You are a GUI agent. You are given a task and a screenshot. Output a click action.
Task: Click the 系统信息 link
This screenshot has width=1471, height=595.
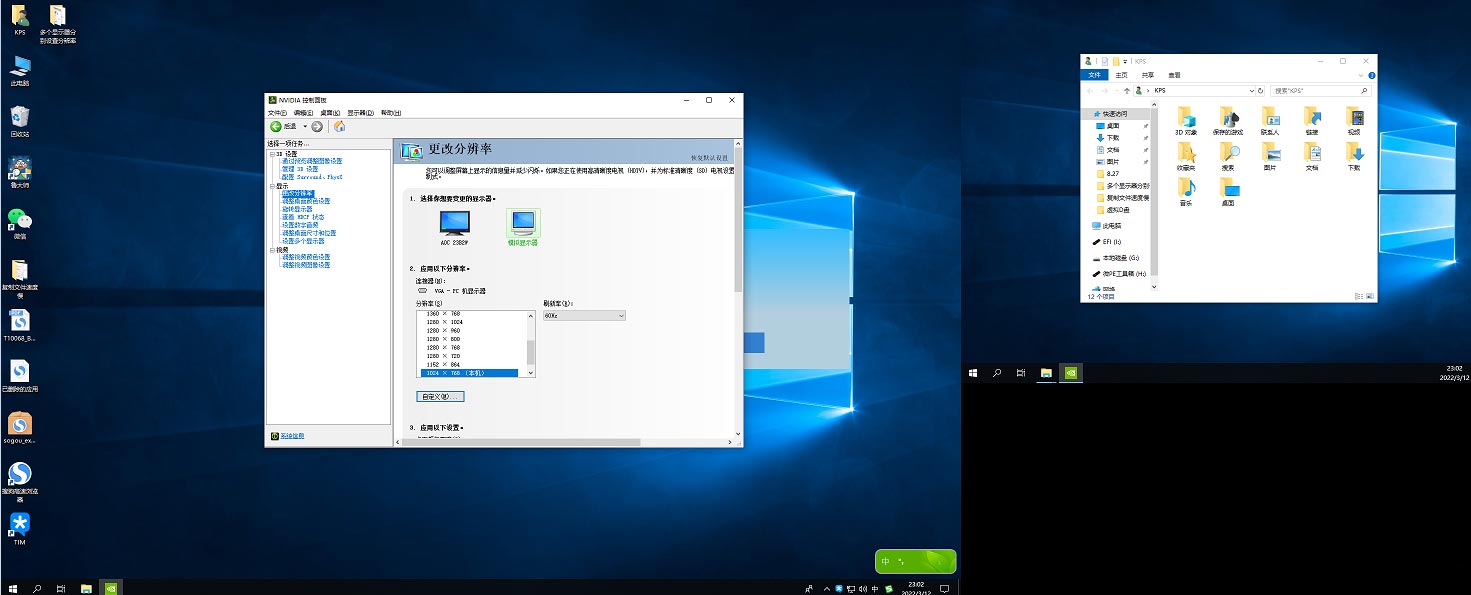click(292, 436)
